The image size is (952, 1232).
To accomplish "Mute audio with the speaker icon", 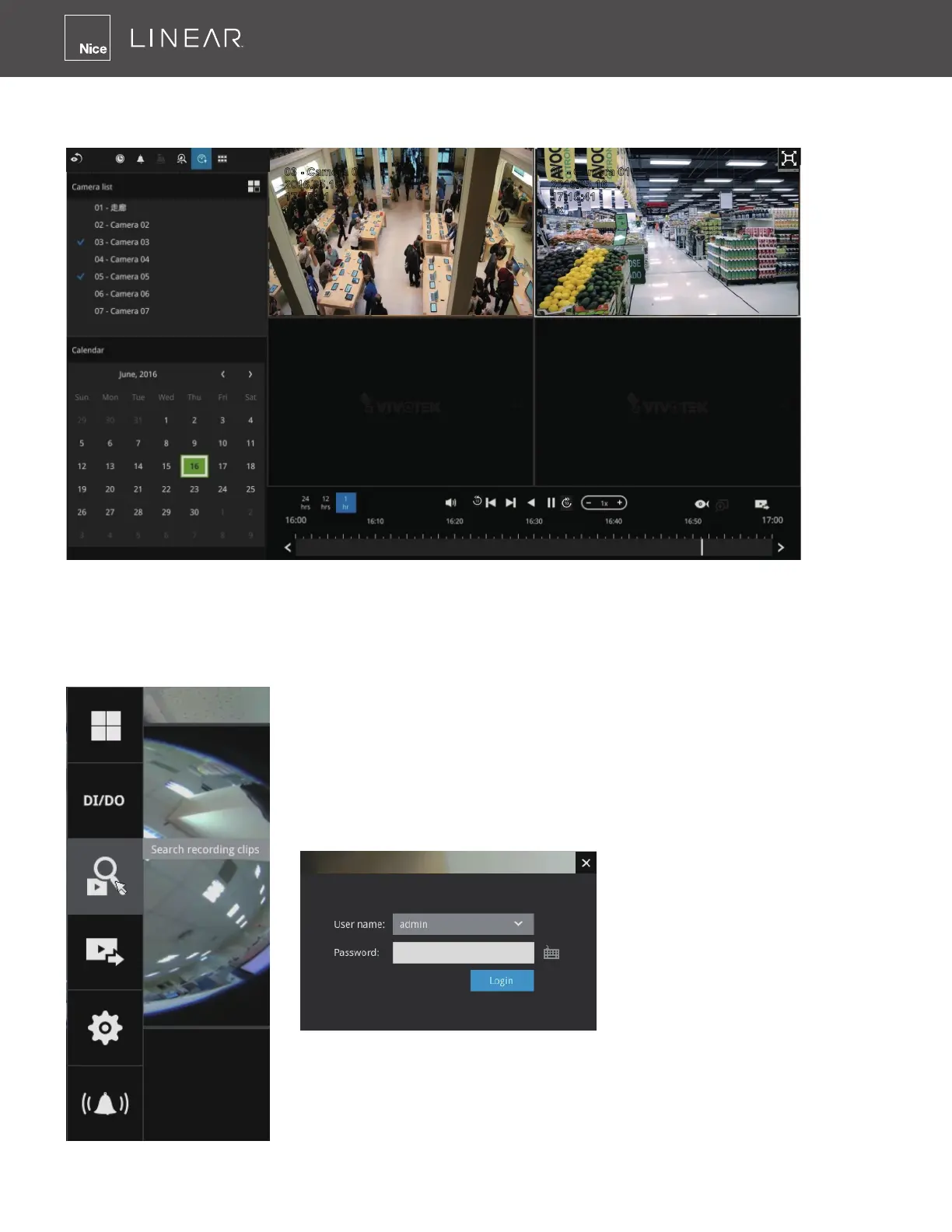I will click(x=450, y=503).
